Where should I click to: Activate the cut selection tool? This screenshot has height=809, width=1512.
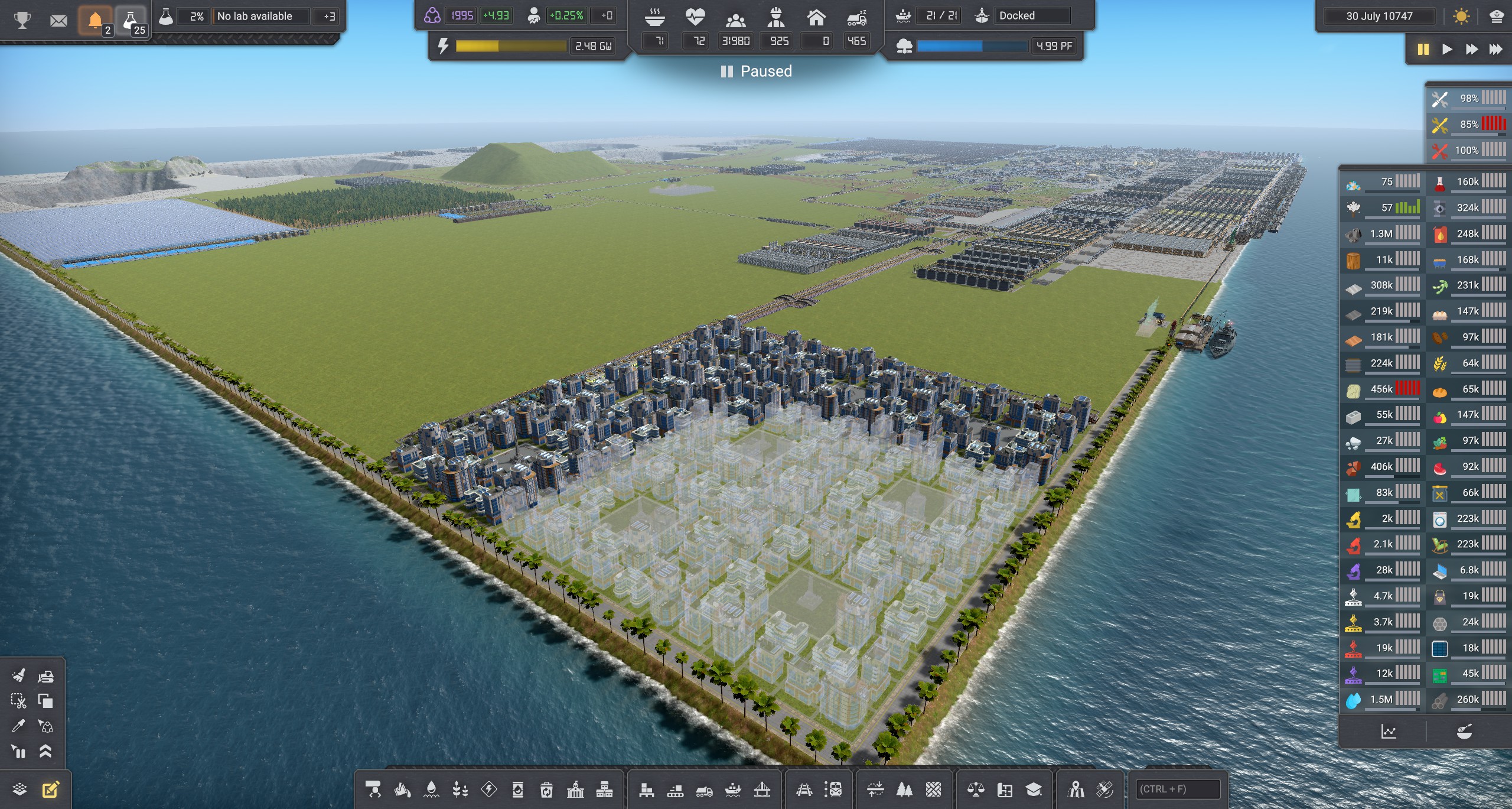tap(18, 701)
